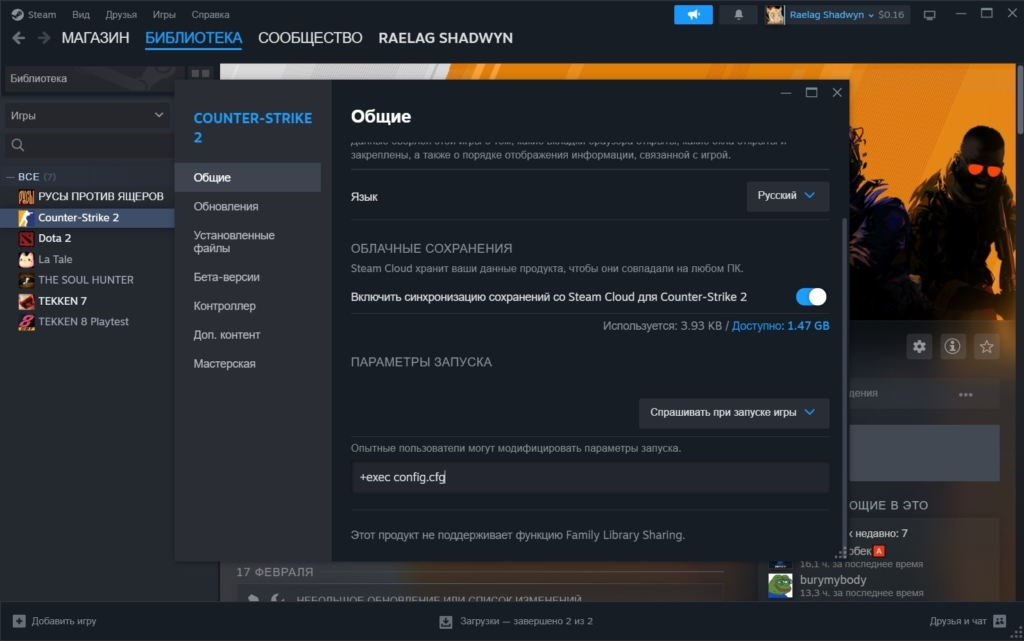The width and height of the screenshot is (1024, 641).
Task: Select Dota 2 in the game list
Action: point(54,238)
